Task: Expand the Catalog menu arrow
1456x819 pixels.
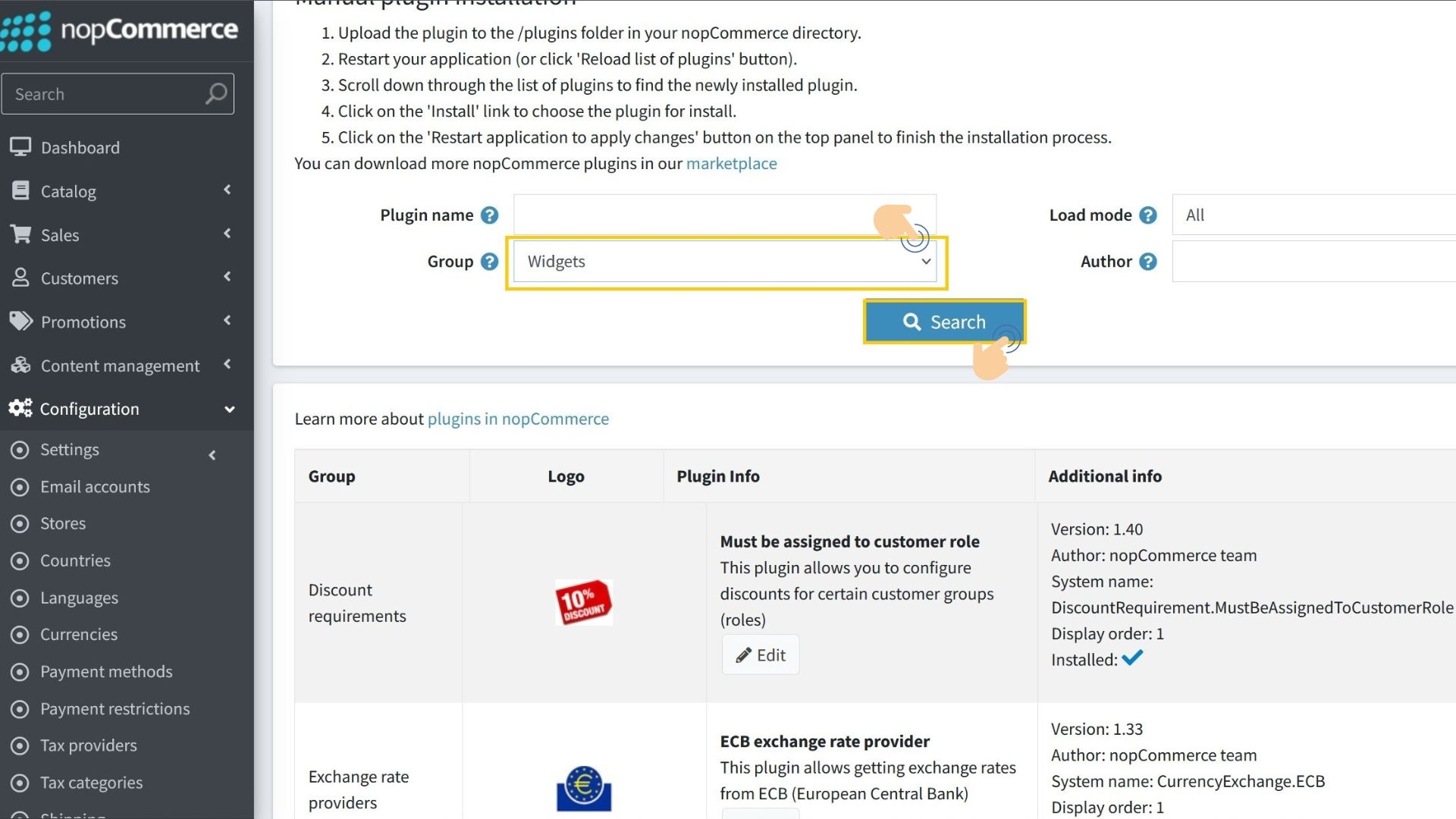Action: click(227, 190)
